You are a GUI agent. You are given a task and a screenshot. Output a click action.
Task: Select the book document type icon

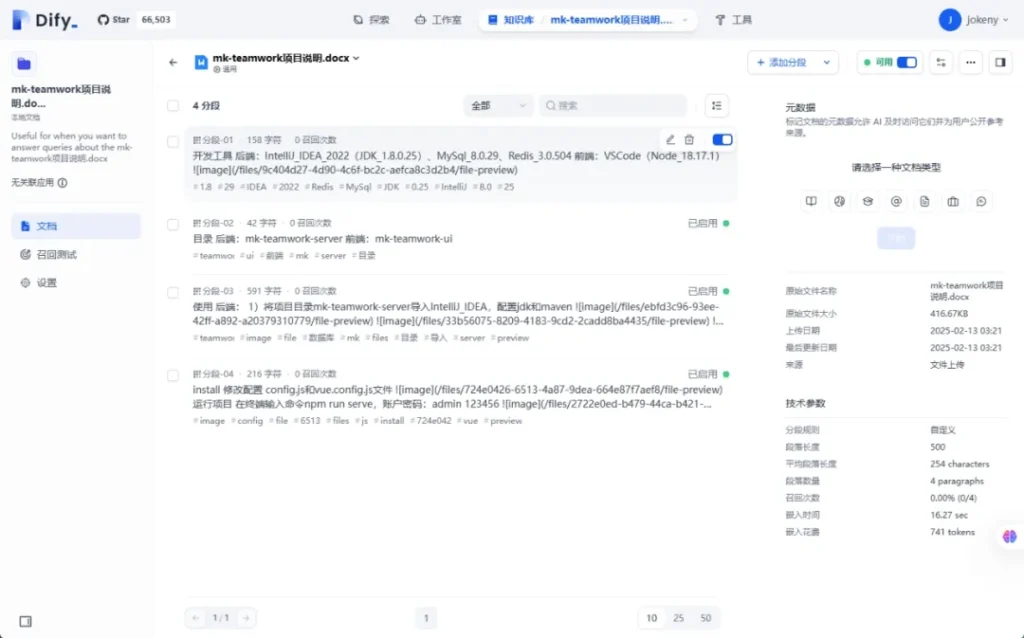coord(811,201)
